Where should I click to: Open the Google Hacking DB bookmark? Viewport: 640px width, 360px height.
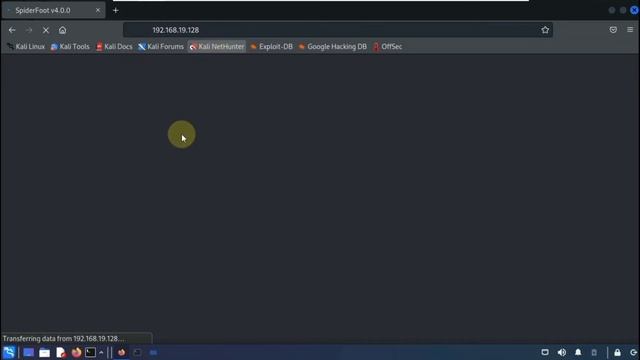click(333, 47)
